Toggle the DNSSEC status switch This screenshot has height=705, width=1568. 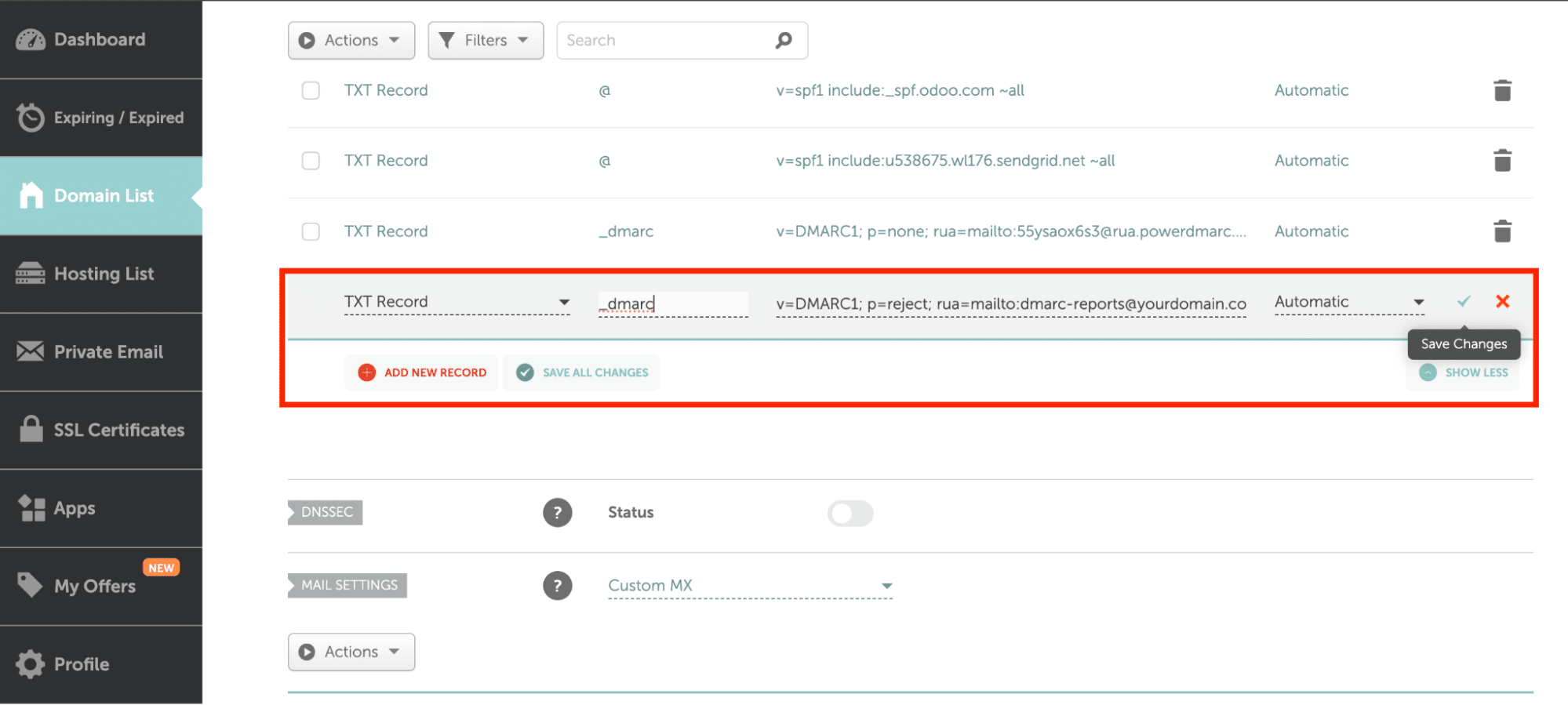pyautogui.click(x=849, y=514)
